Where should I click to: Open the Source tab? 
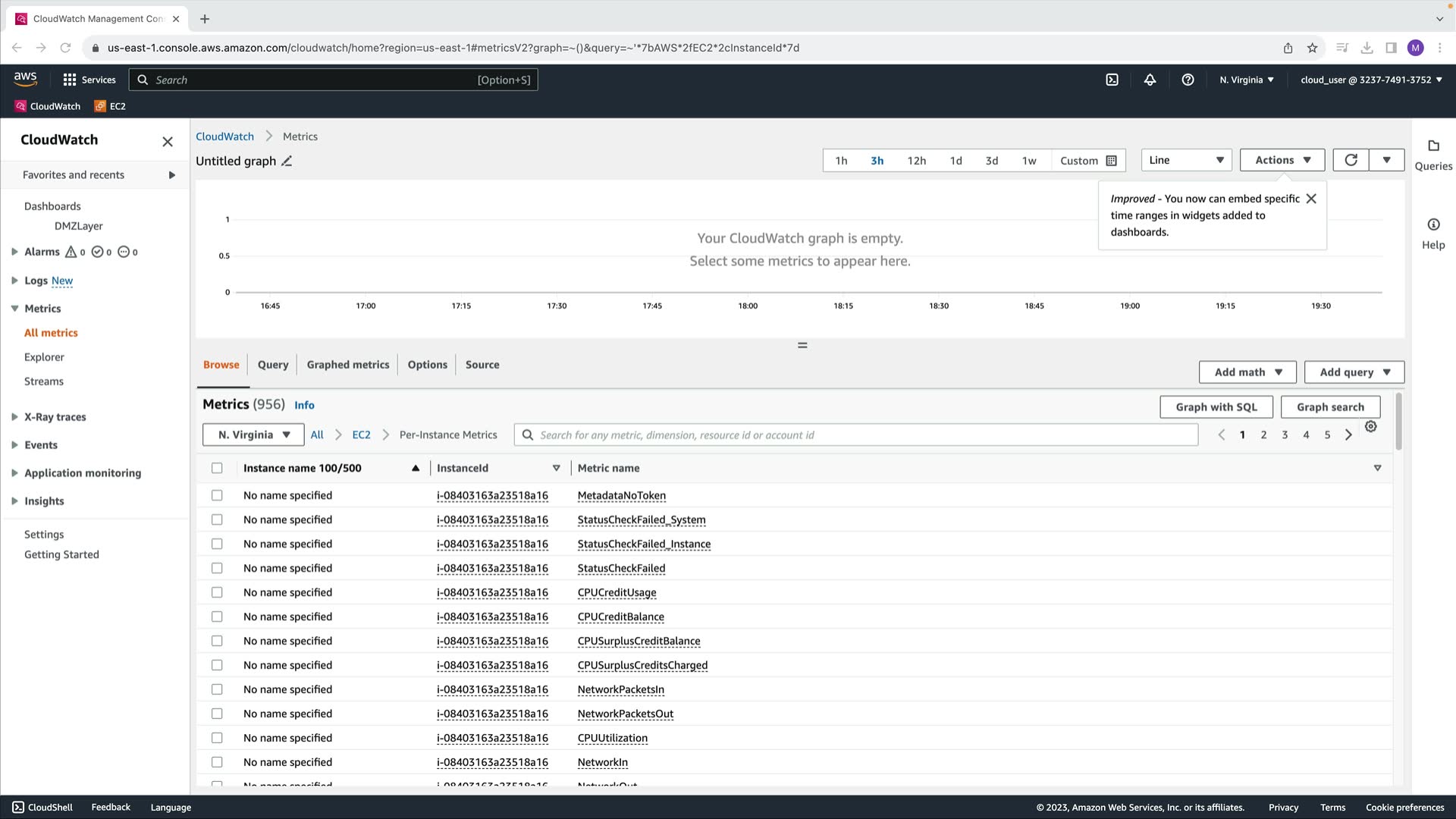[x=482, y=365]
